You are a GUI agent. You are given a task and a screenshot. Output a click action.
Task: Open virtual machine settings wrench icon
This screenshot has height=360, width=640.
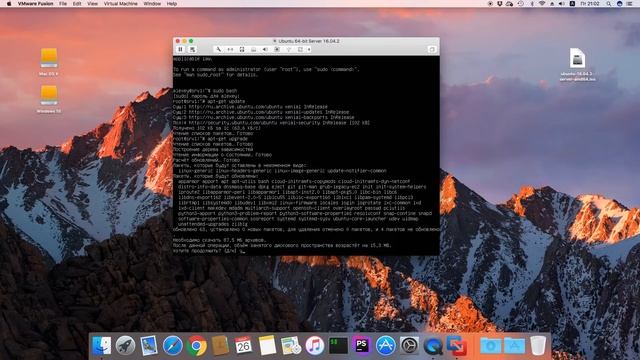(x=218, y=49)
